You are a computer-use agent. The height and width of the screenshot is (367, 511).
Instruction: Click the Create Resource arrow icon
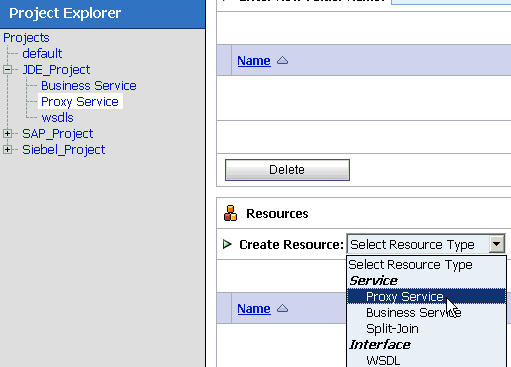click(227, 244)
